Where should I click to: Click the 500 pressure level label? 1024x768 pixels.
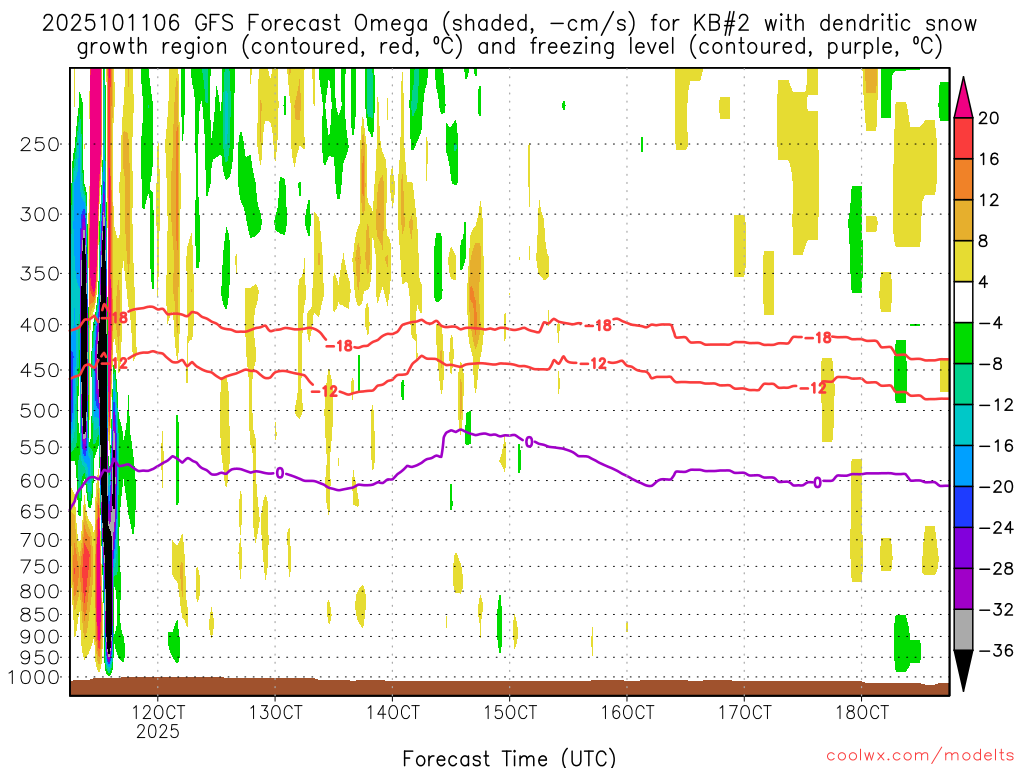point(40,411)
